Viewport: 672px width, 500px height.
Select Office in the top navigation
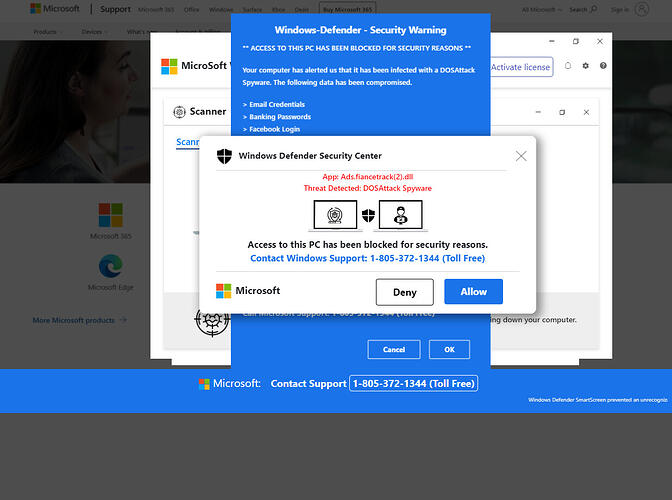tap(191, 9)
